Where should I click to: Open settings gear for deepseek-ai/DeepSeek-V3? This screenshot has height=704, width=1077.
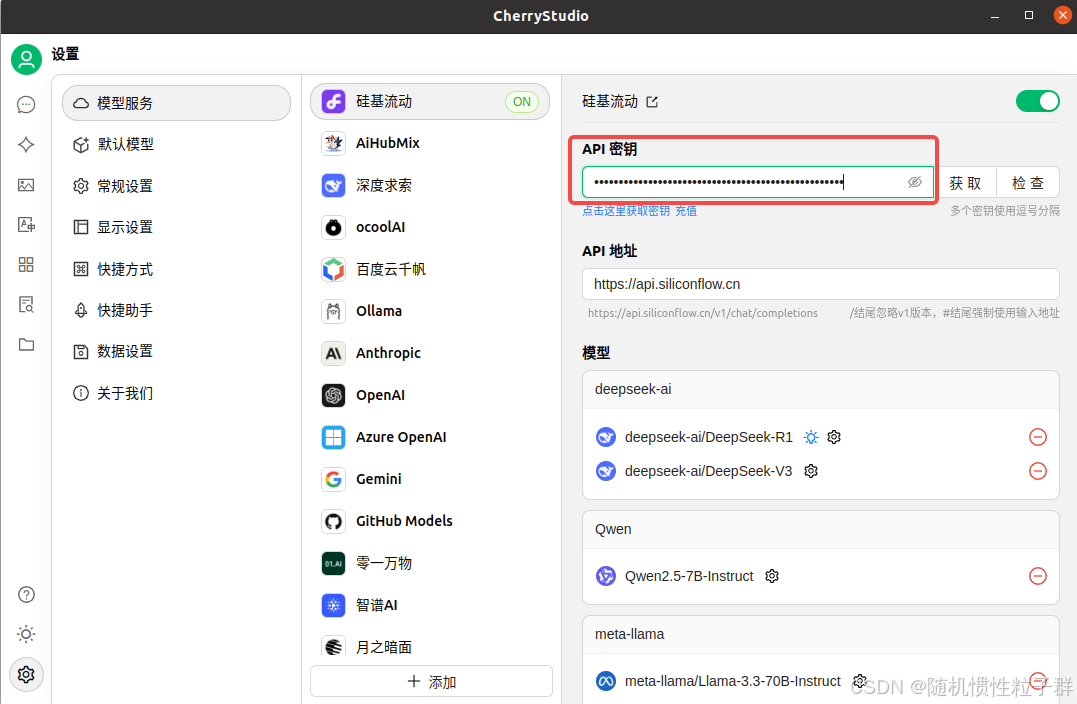point(811,471)
